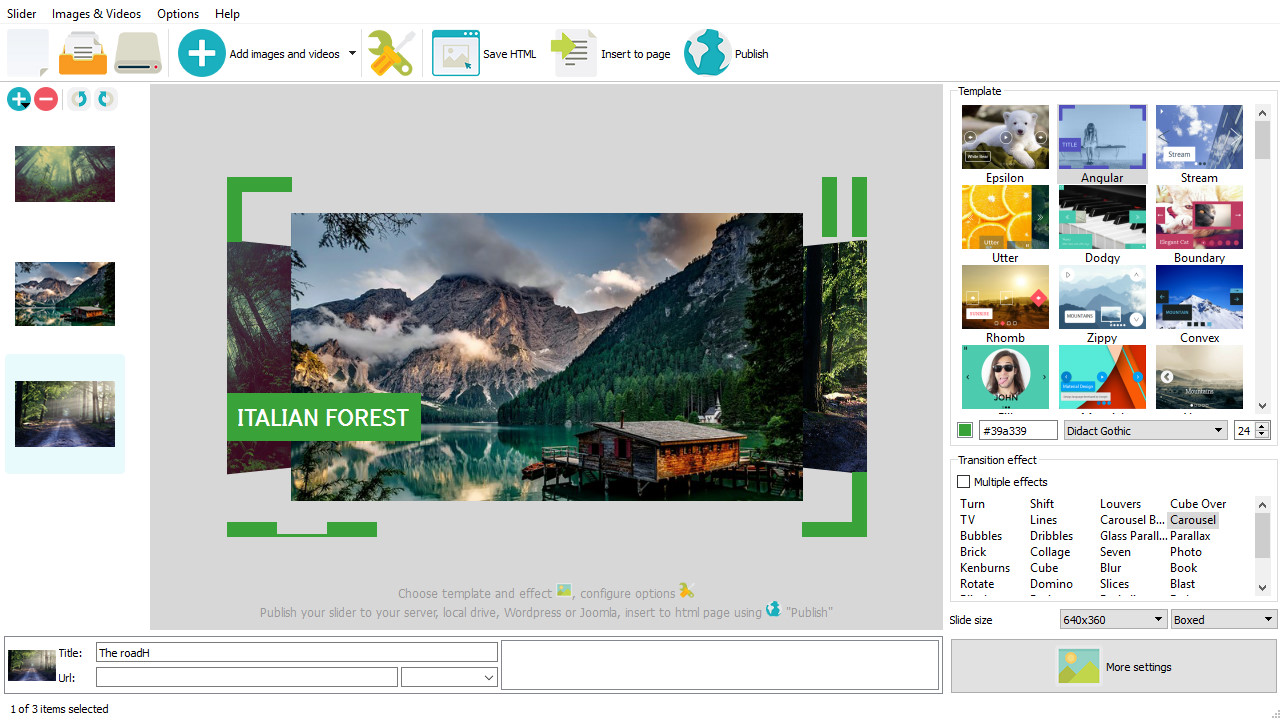Viewport: 1280px width, 720px height.
Task: Click the blue plus Add images icon
Action: point(202,53)
